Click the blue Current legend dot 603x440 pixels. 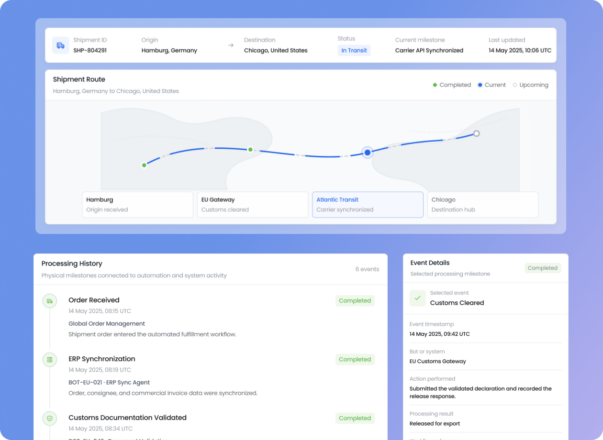[480, 85]
